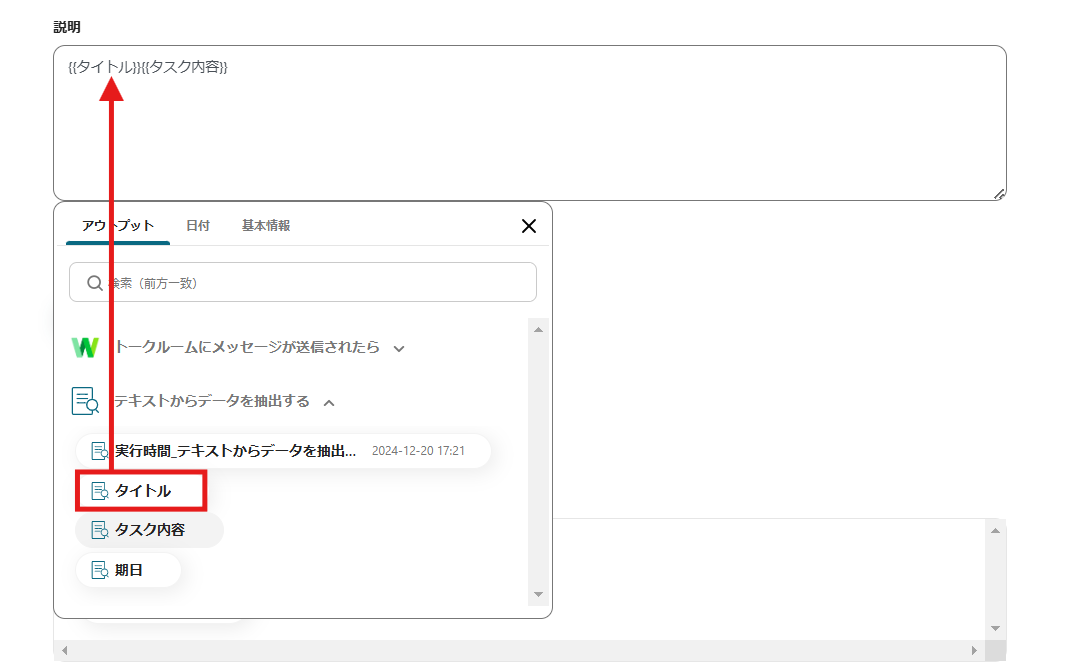1067x671 pixels.
Task: Click the icon next to タイトル output
Action: 100,491
